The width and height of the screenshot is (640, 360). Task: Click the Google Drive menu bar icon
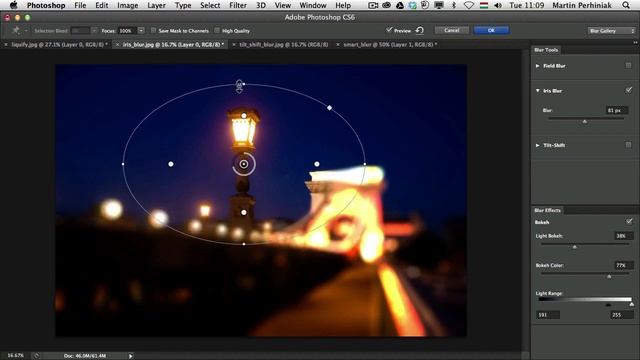[400, 5]
